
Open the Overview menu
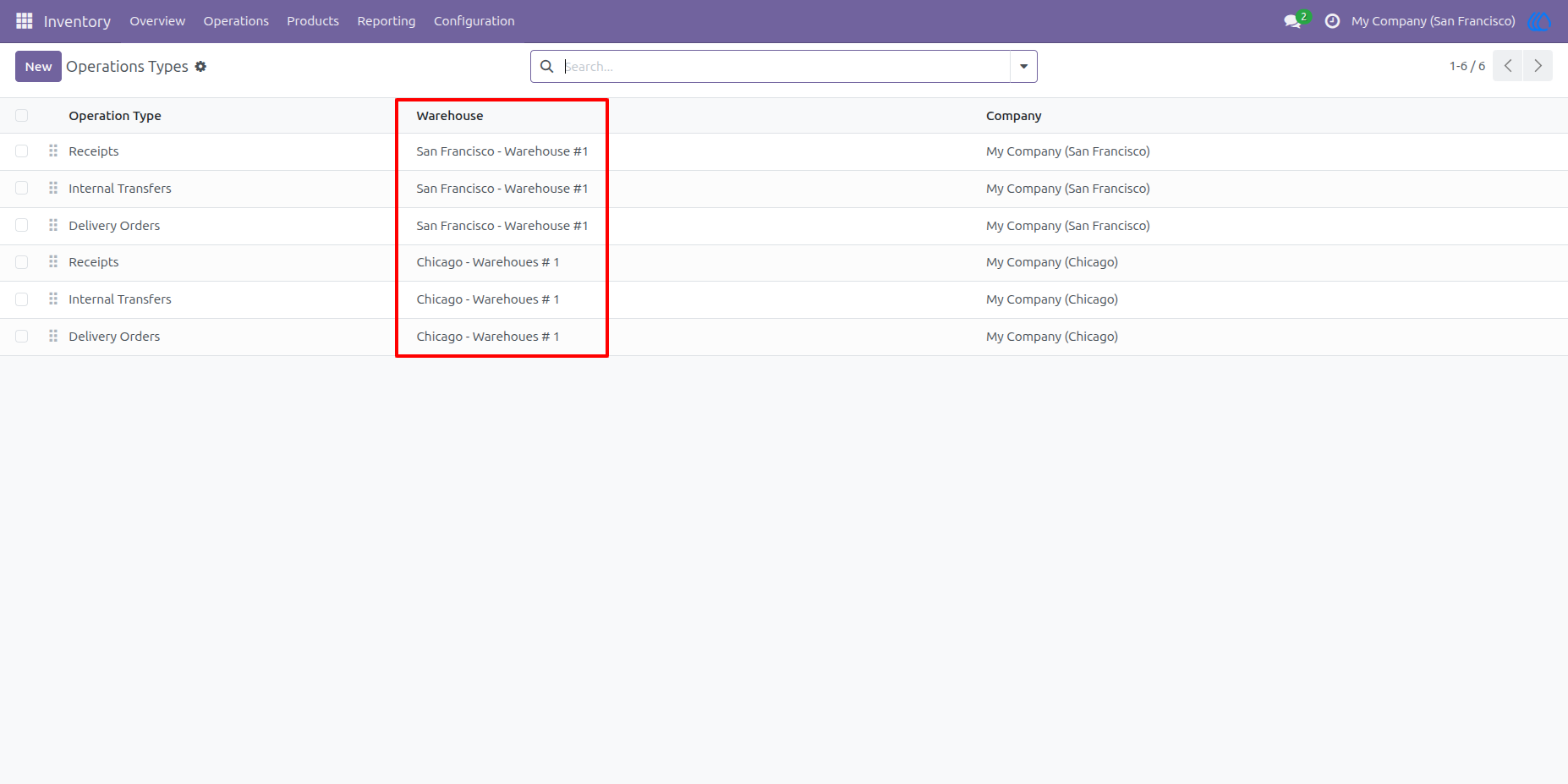[157, 21]
